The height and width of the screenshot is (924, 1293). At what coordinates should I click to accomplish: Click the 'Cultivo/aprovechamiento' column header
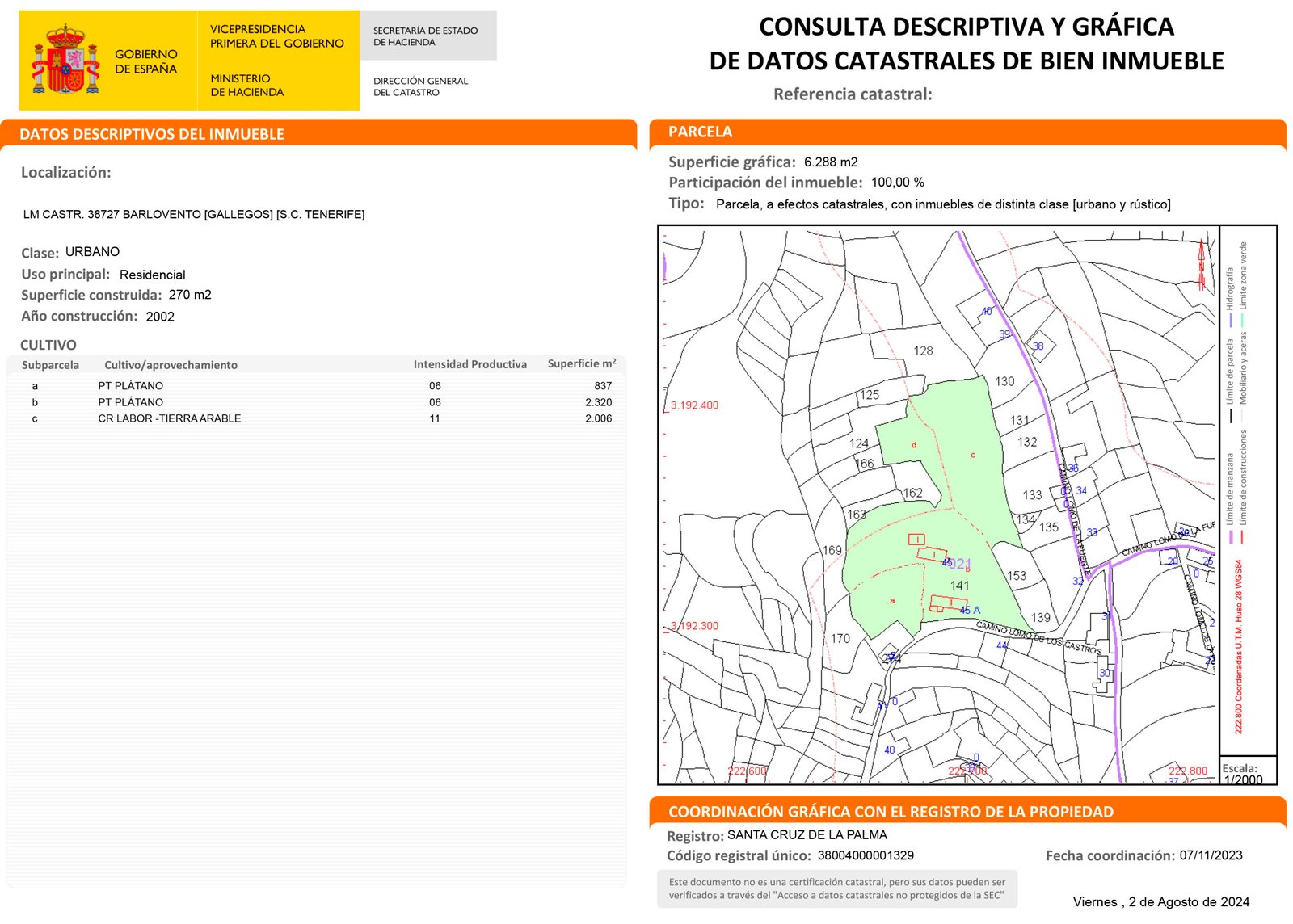click(x=171, y=365)
